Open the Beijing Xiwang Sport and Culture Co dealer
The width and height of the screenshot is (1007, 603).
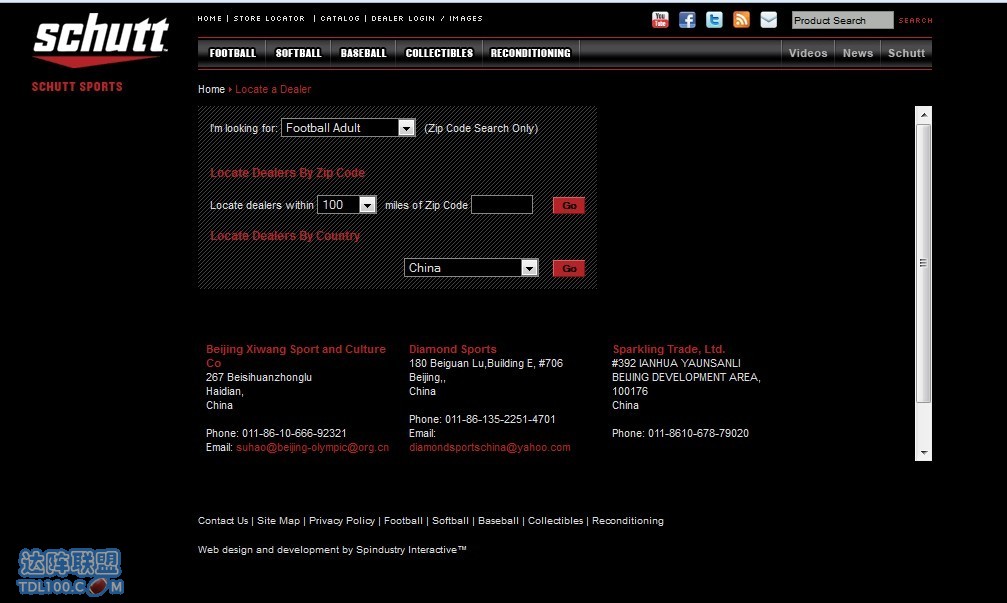coord(296,356)
